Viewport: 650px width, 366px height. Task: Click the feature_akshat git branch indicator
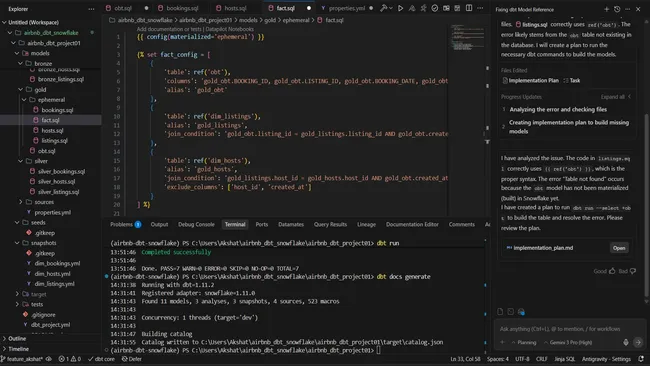pyautogui.click(x=22, y=359)
